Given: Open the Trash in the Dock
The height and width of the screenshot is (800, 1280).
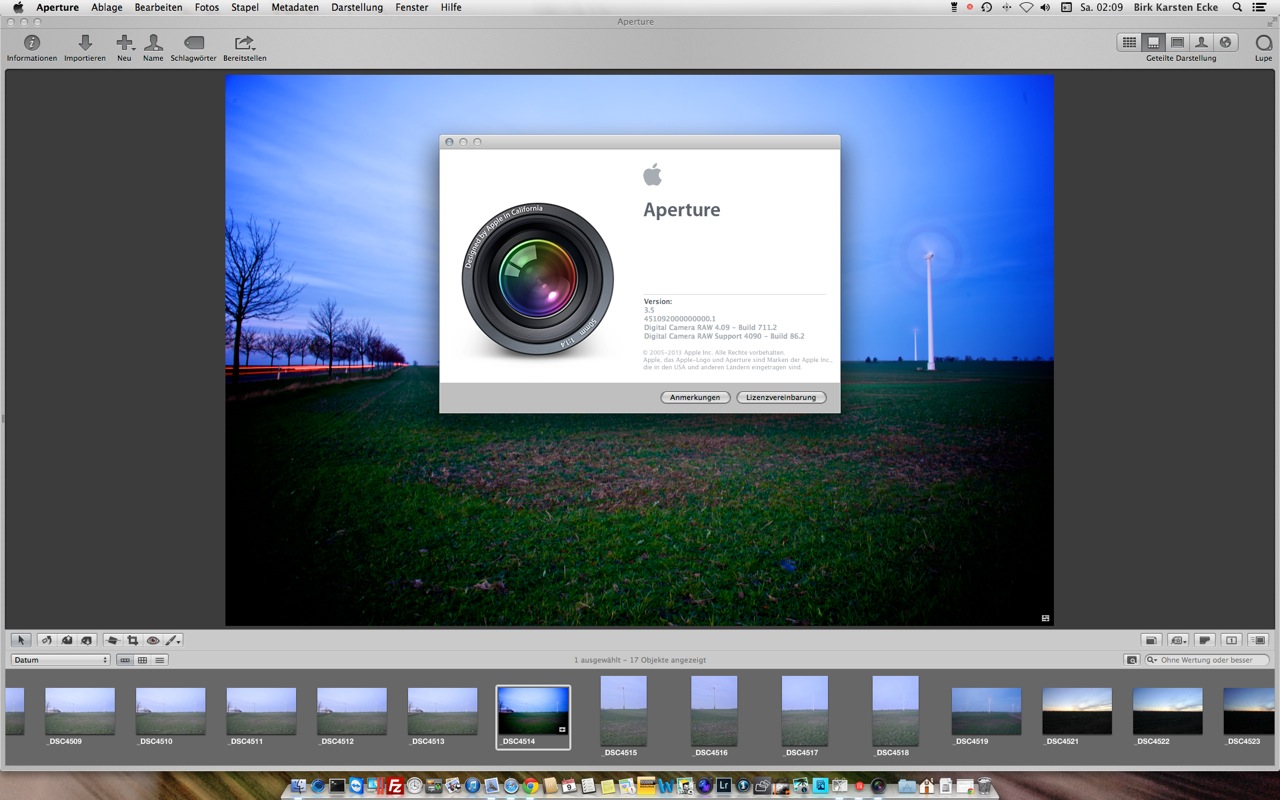Looking at the screenshot, I should [x=984, y=786].
